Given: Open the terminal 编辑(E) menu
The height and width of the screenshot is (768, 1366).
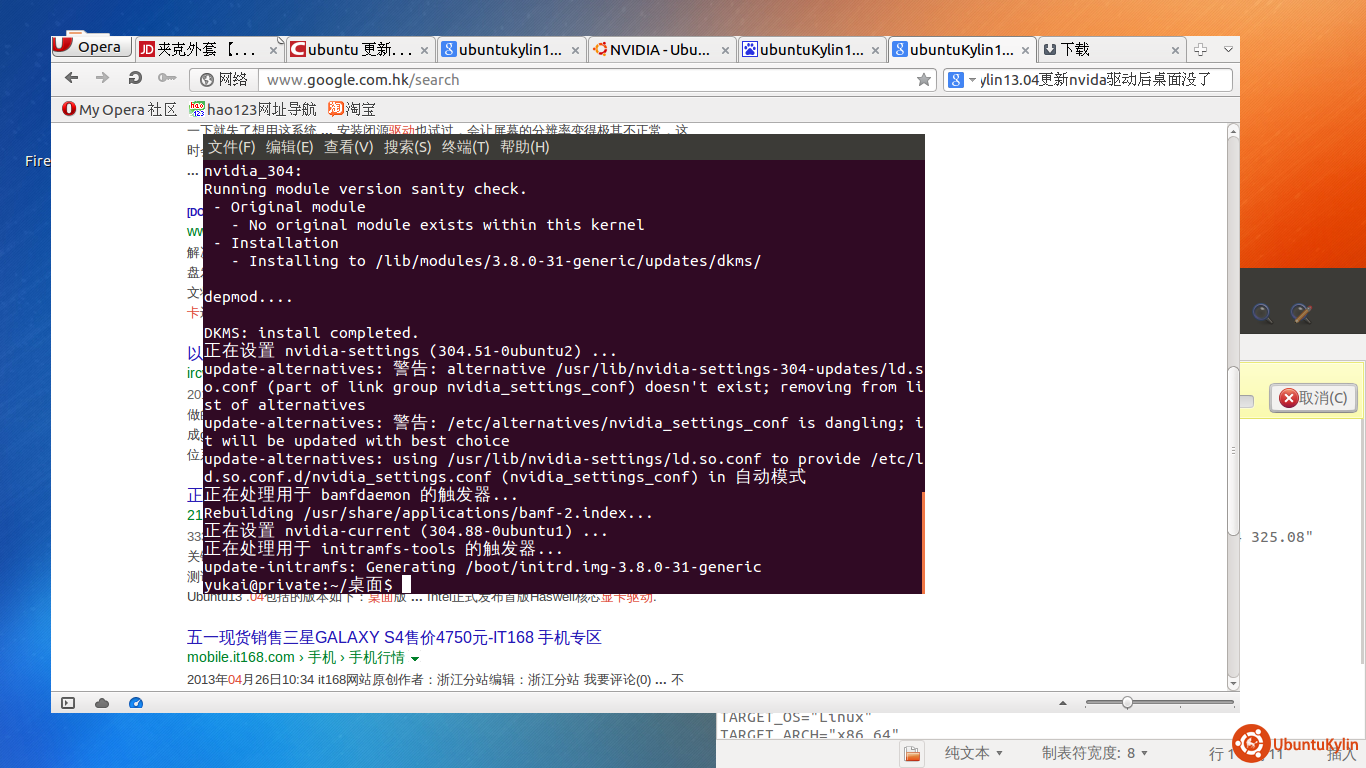Looking at the screenshot, I should click(289, 147).
